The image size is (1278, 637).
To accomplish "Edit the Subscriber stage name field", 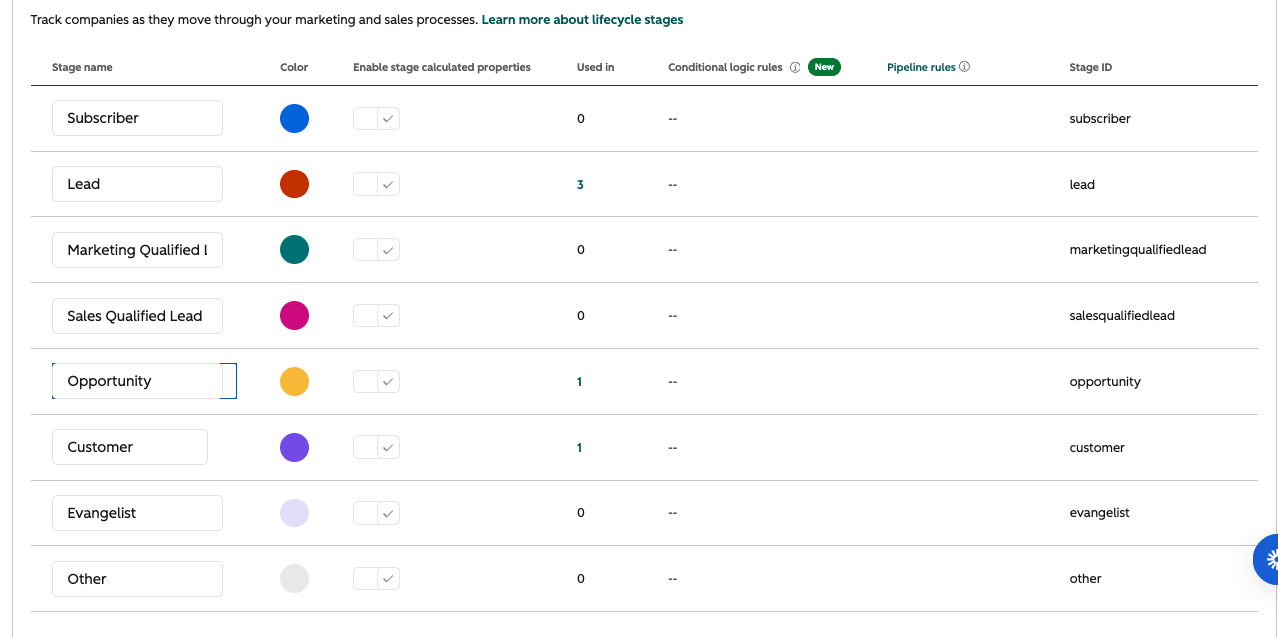I will click(137, 118).
